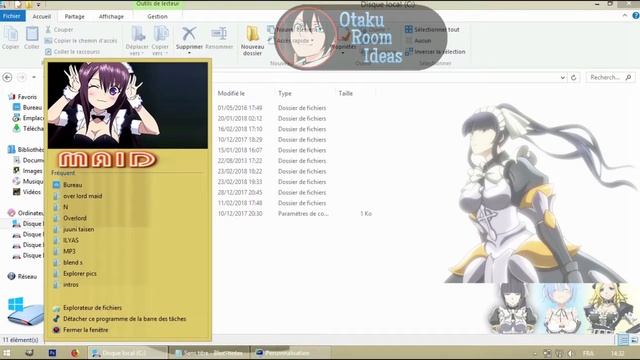Switch to the Gestion tab
640x360 pixels.
tap(157, 16)
